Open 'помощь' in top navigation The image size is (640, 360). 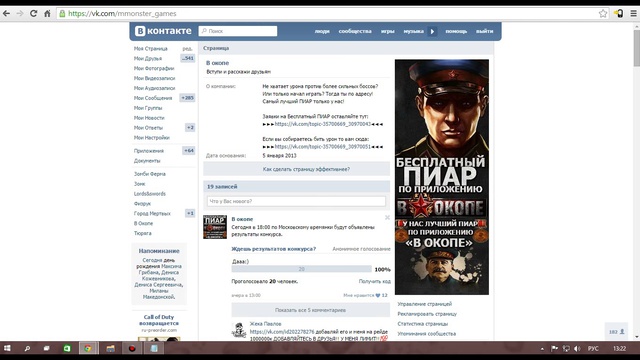(x=456, y=31)
